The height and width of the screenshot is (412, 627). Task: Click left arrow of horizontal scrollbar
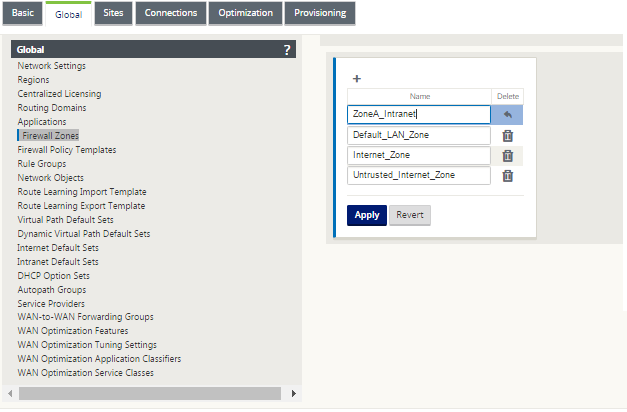pyautogui.click(x=10, y=393)
